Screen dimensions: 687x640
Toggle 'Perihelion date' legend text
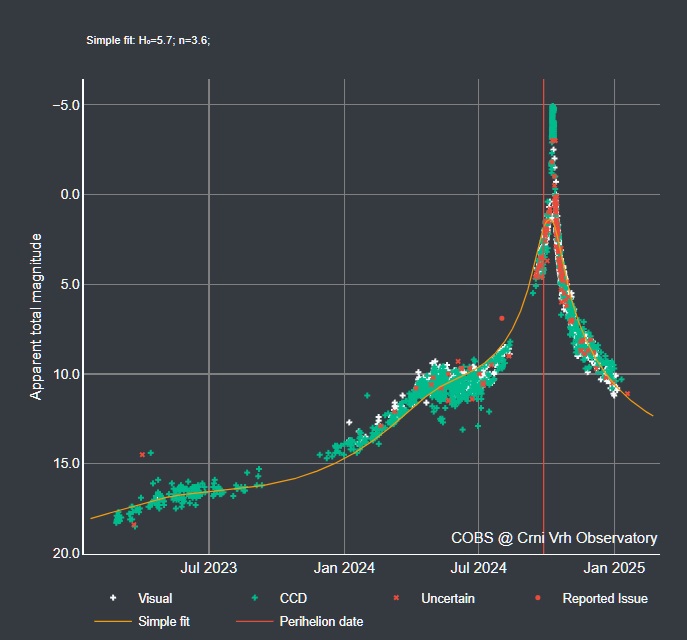pos(321,621)
